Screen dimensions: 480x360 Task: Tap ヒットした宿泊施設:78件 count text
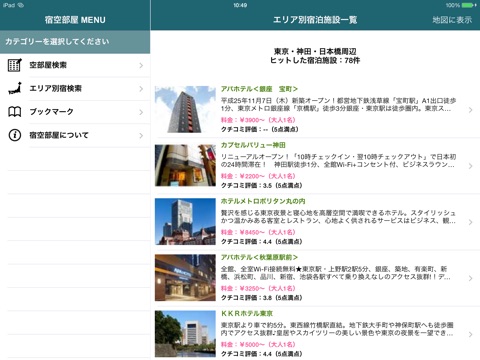coord(315,60)
